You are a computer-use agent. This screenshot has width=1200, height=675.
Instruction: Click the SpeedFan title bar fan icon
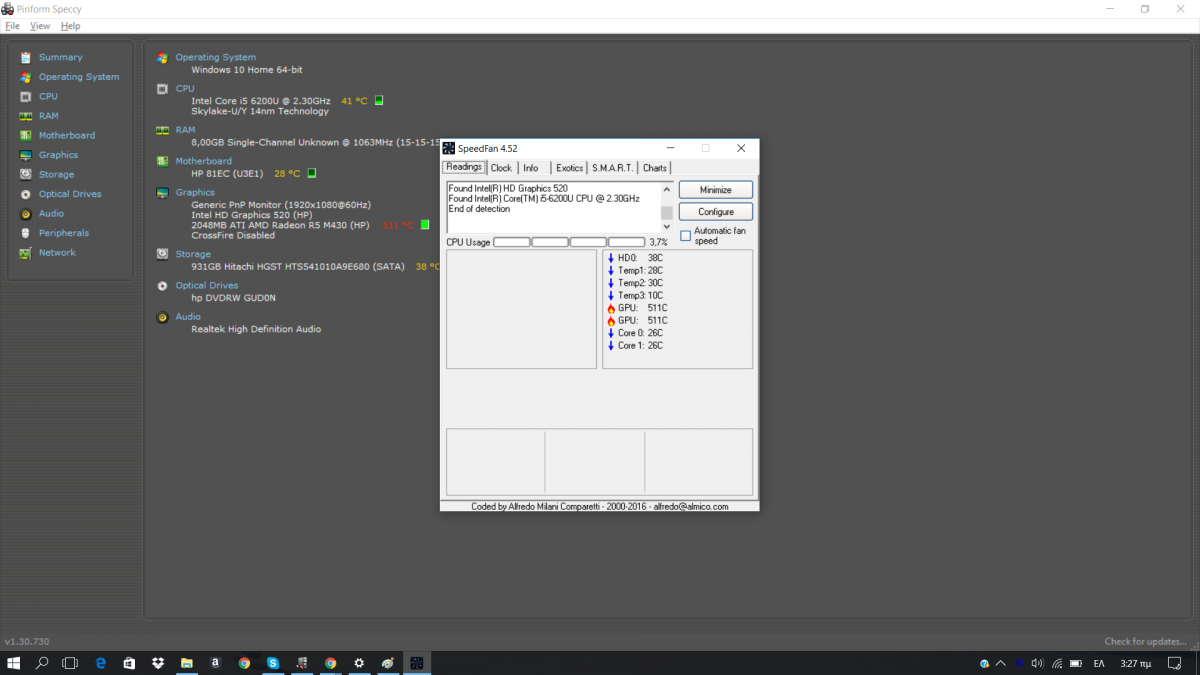(449, 148)
